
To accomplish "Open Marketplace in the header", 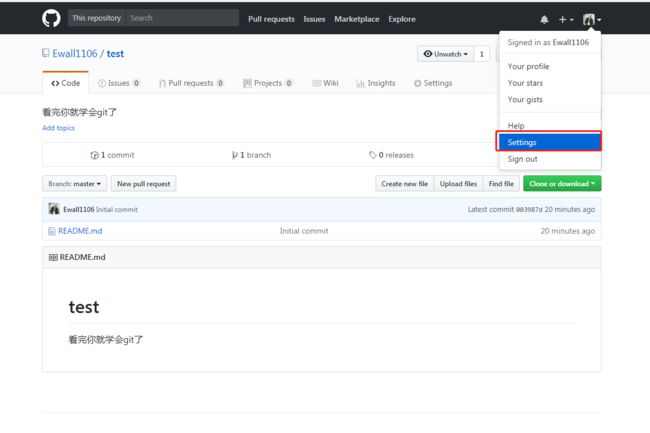I will pyautogui.click(x=357, y=19).
